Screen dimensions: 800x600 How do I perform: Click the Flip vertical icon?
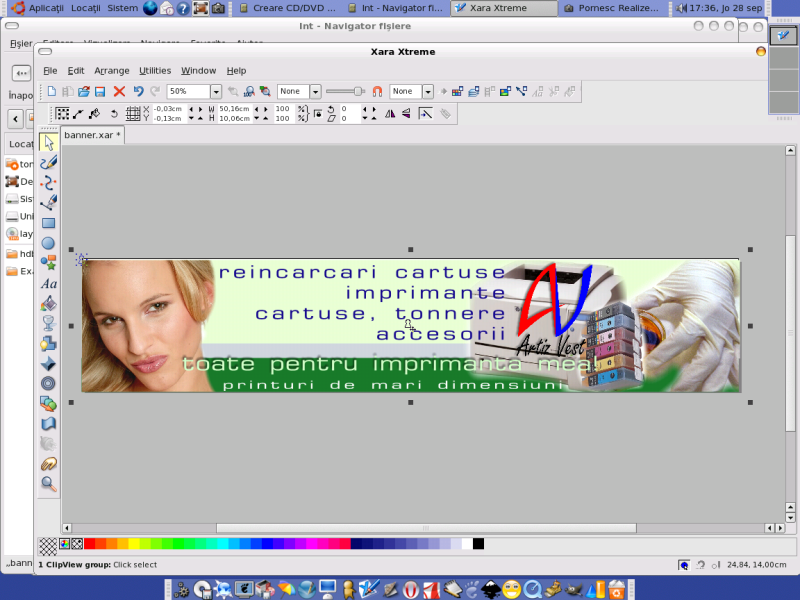pos(406,113)
